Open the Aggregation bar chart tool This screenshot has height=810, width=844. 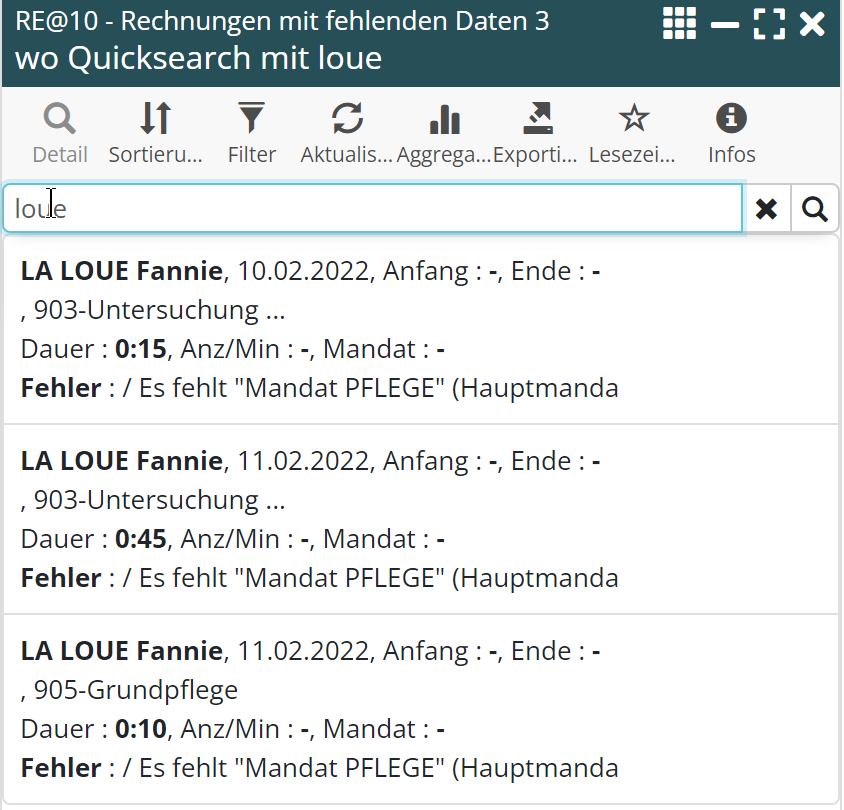443,133
